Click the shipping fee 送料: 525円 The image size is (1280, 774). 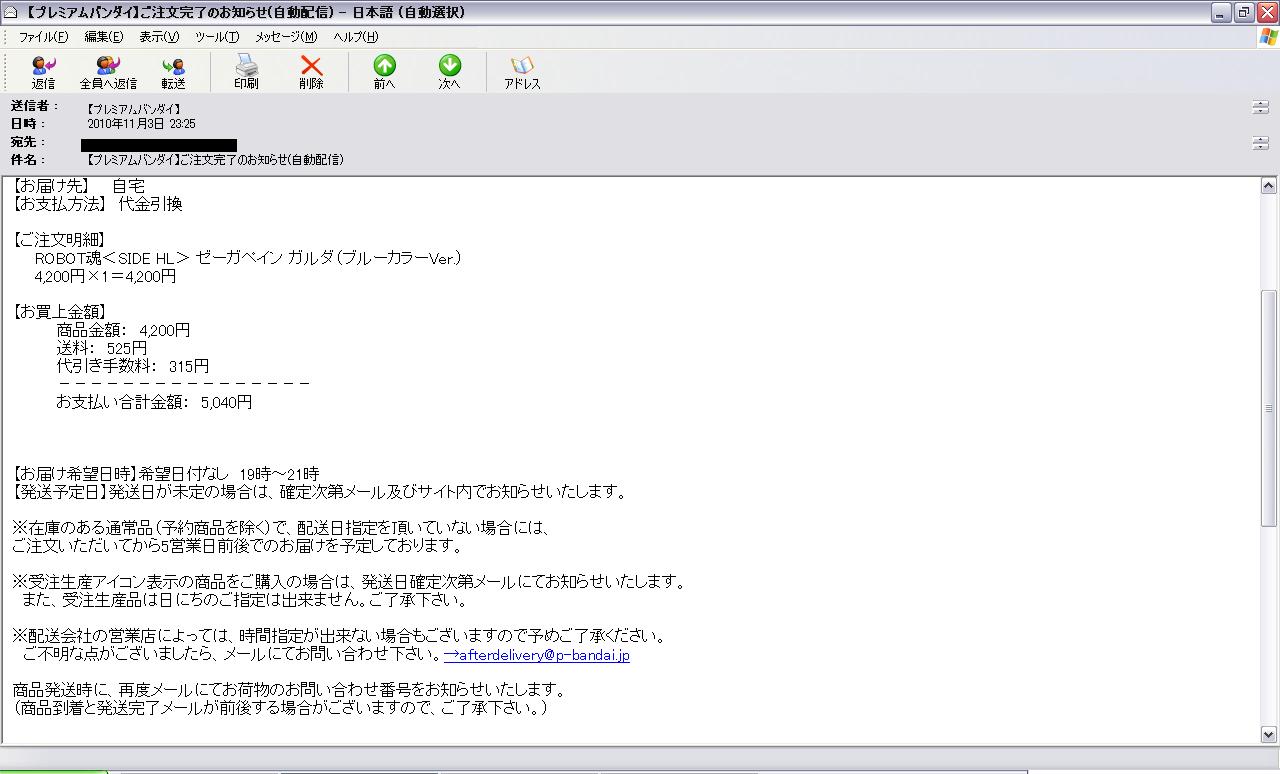(102, 348)
